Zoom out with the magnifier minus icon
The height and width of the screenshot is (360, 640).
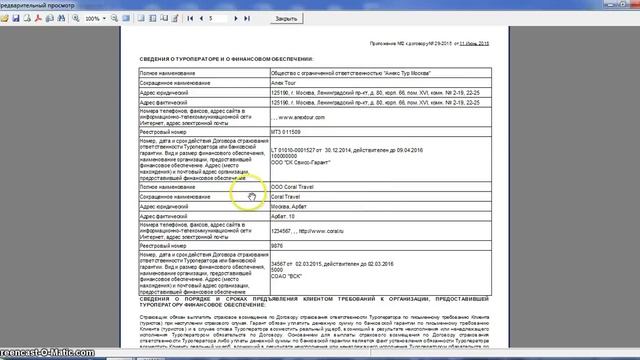pyautogui.click(x=114, y=18)
